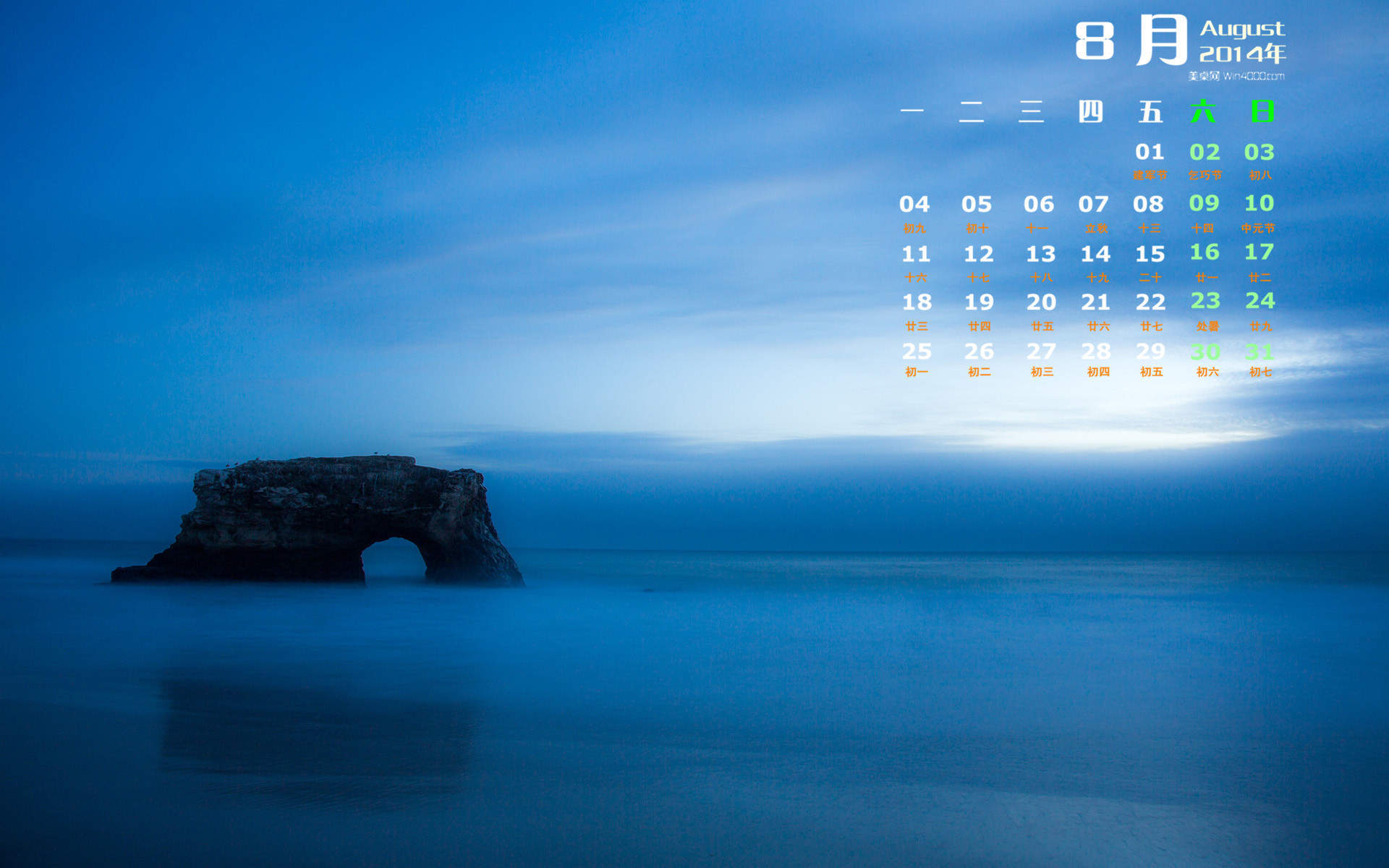The height and width of the screenshot is (868, 1389).
Task: Choose green date 16
Action: click(1205, 252)
